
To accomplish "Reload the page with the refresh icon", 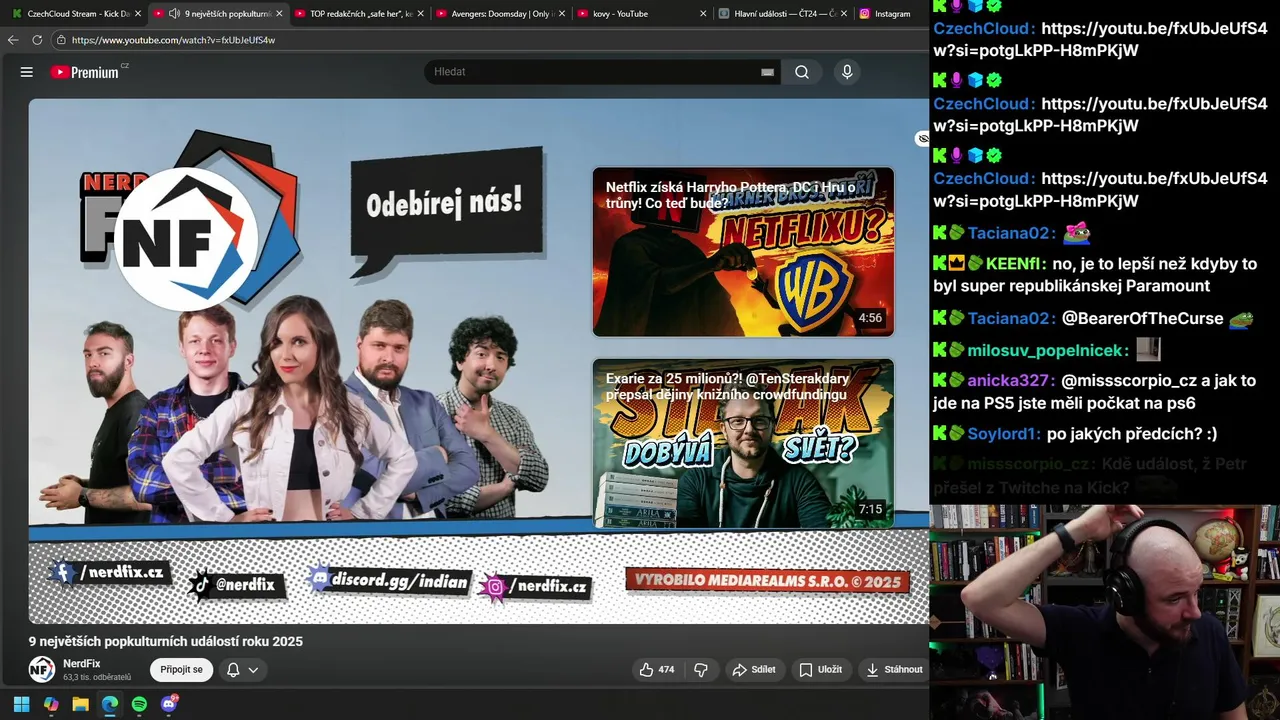I will [37, 40].
